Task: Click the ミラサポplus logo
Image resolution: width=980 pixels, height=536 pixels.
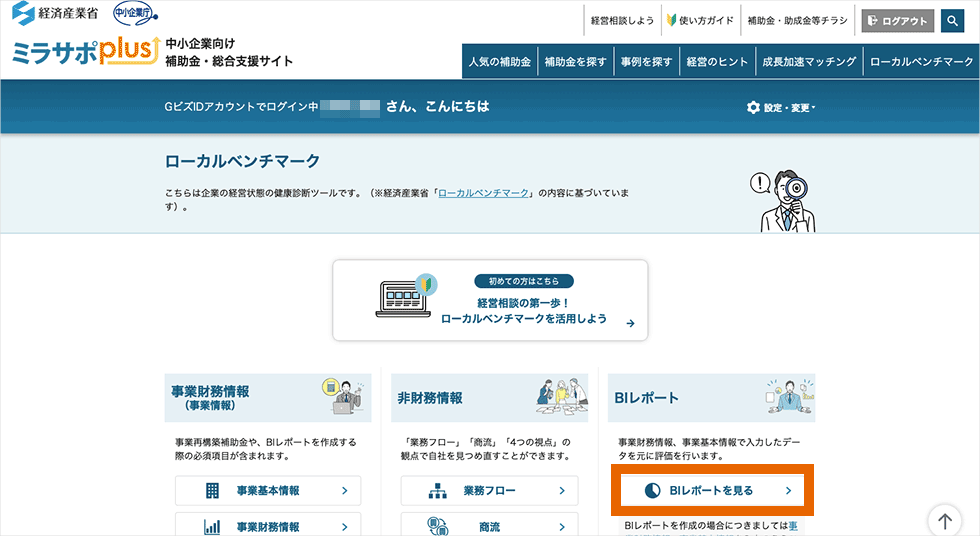Action: click(x=85, y=53)
